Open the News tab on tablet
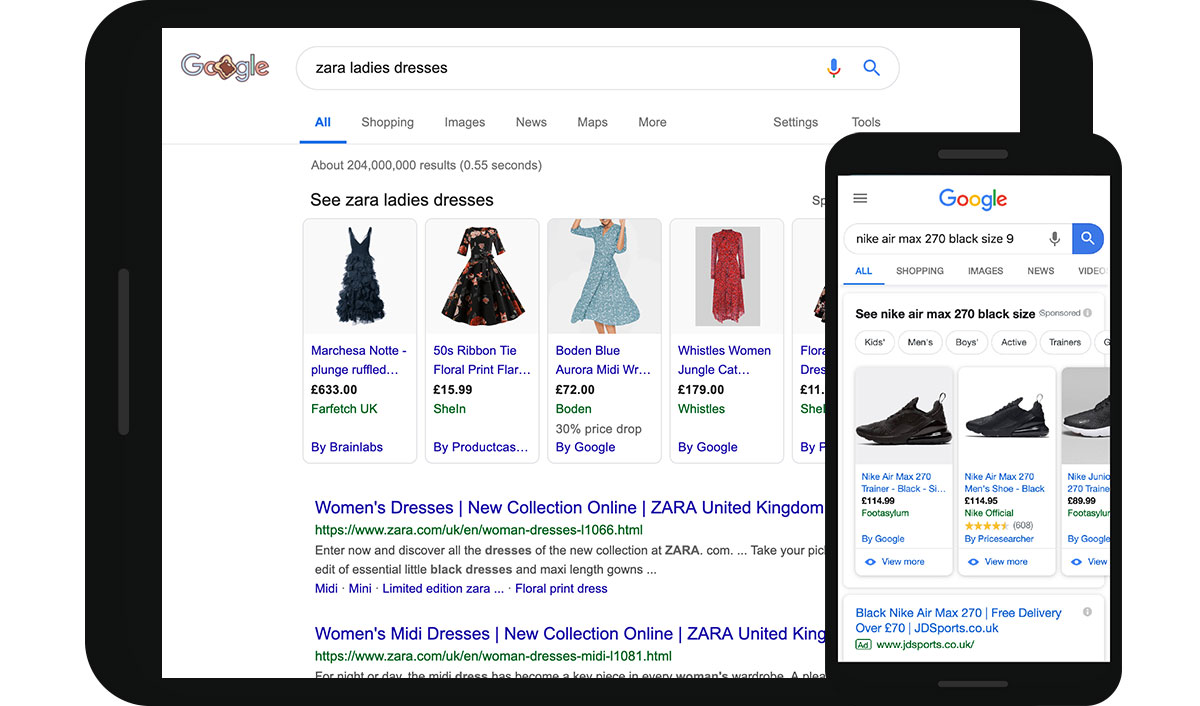This screenshot has width=1200, height=706. 531,122
